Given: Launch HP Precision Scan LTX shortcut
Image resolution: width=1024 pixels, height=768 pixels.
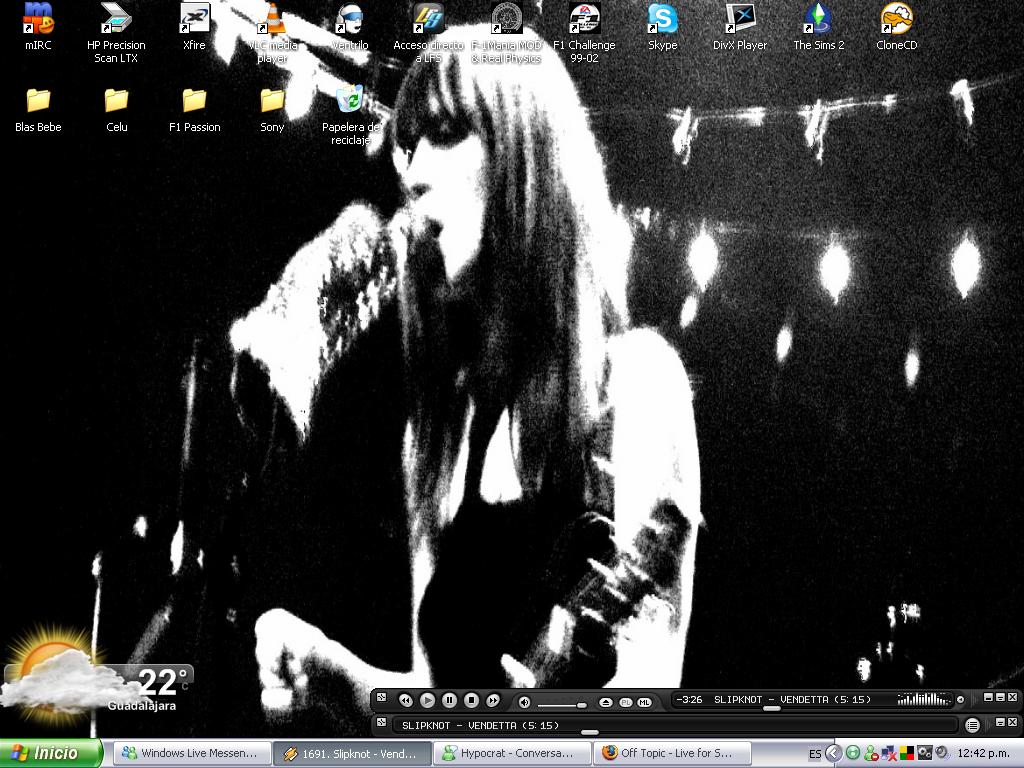Looking at the screenshot, I should pos(116,31).
